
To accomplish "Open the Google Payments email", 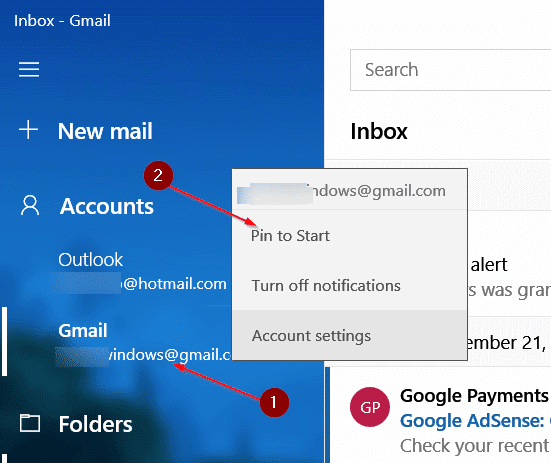I will click(x=474, y=396).
